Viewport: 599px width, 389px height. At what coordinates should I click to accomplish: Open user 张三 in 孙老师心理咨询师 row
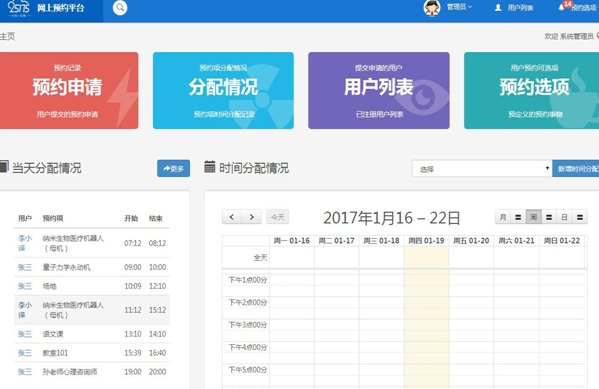pos(25,371)
